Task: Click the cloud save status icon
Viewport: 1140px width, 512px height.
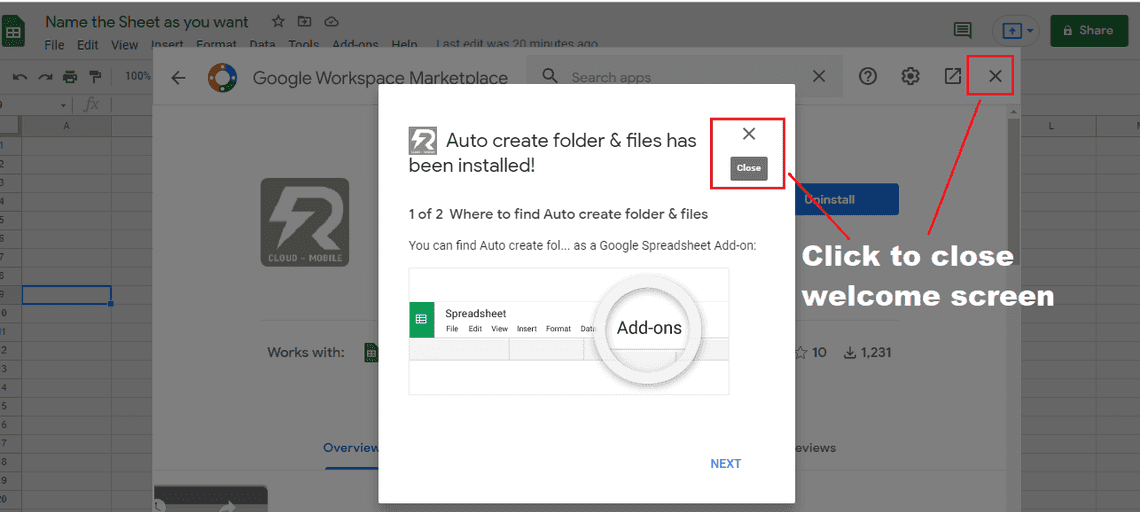Action: click(332, 21)
